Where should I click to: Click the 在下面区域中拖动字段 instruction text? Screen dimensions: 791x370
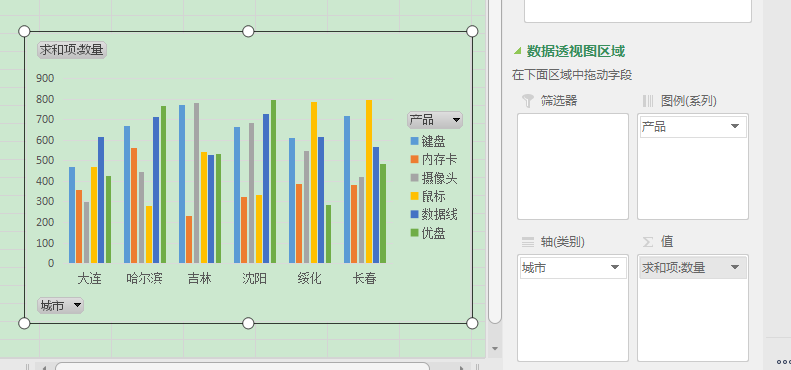(572, 76)
